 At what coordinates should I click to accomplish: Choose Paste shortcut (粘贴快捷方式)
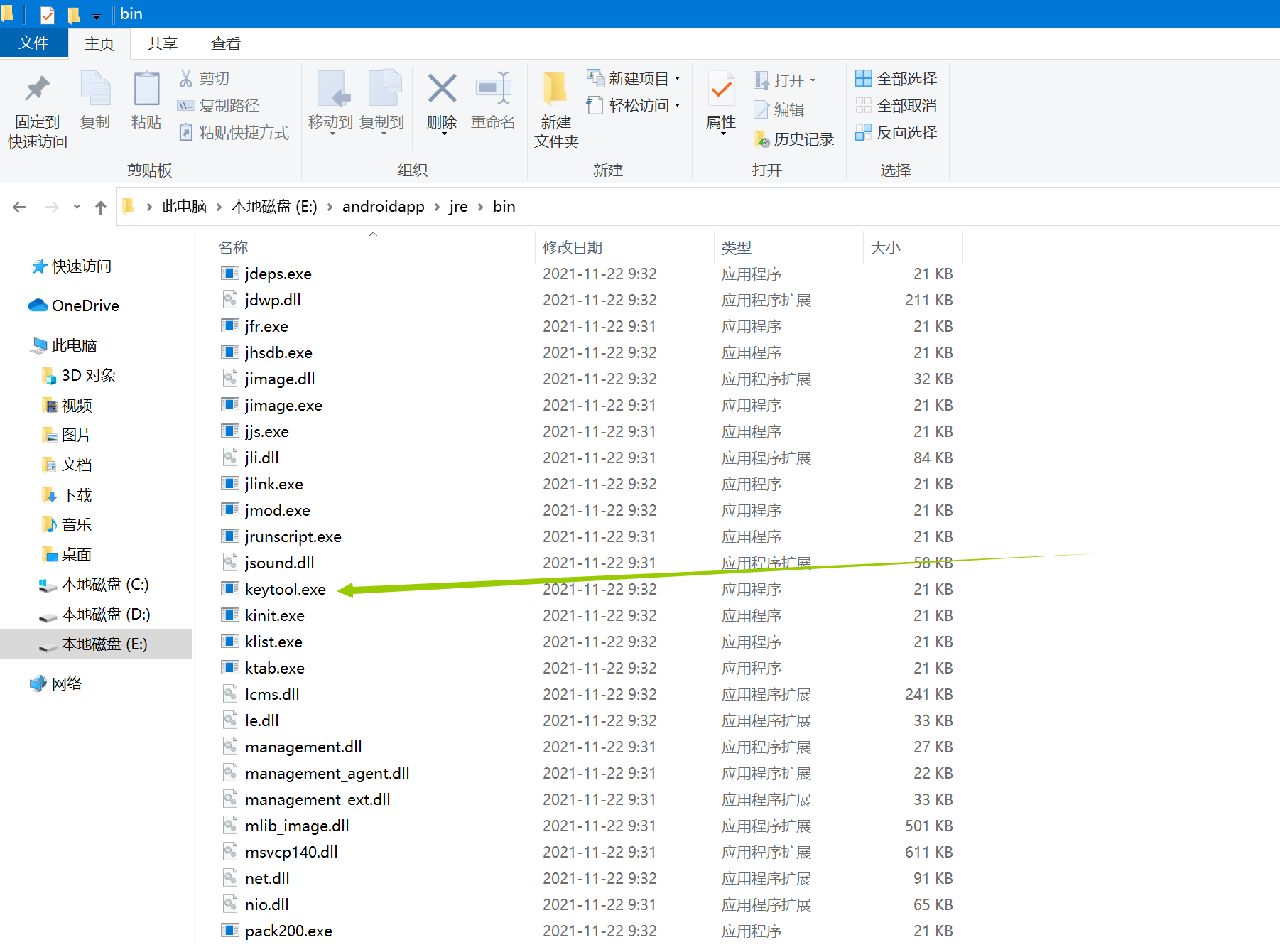[x=234, y=132]
